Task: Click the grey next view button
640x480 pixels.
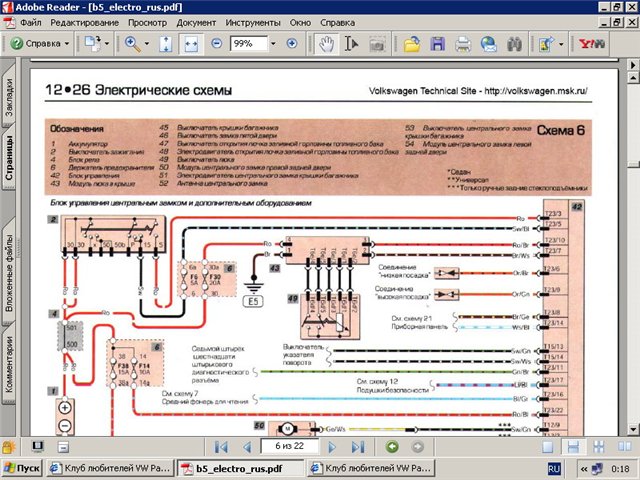Action: (x=418, y=447)
